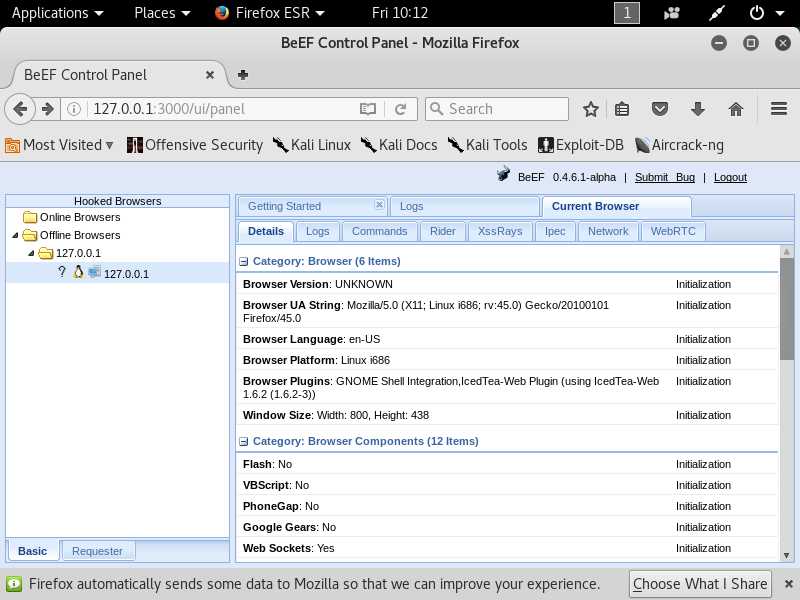Click the Submit Bug link
The width and height of the screenshot is (800, 600).
click(x=665, y=177)
